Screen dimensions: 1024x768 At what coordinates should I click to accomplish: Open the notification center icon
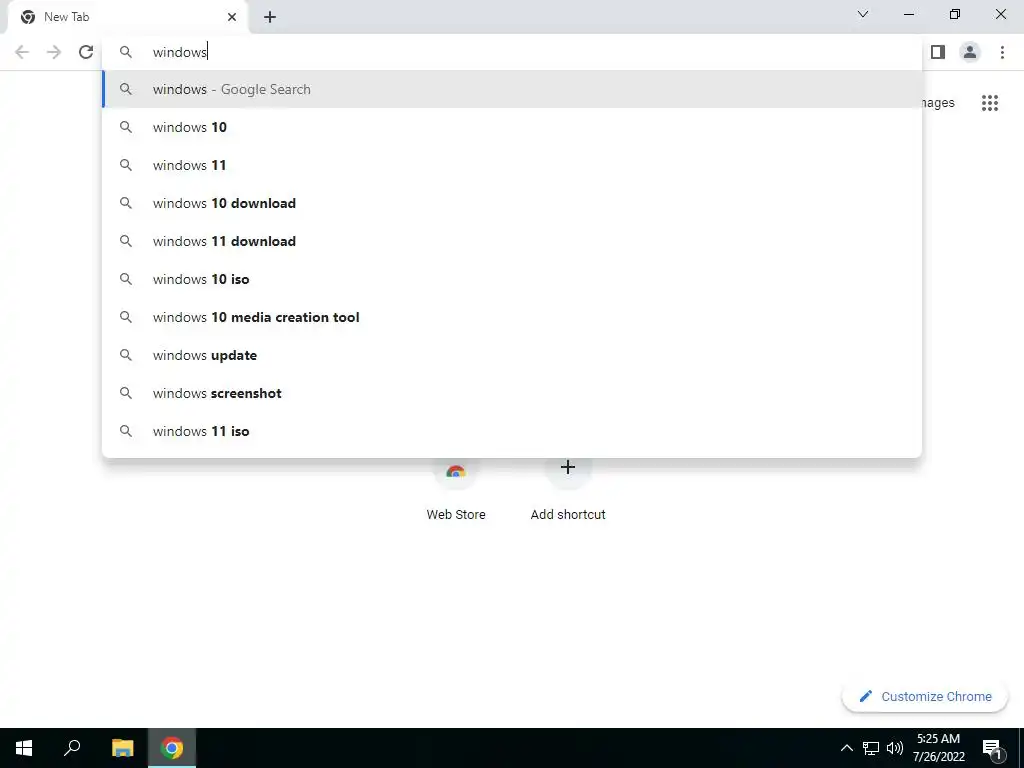pos(992,748)
